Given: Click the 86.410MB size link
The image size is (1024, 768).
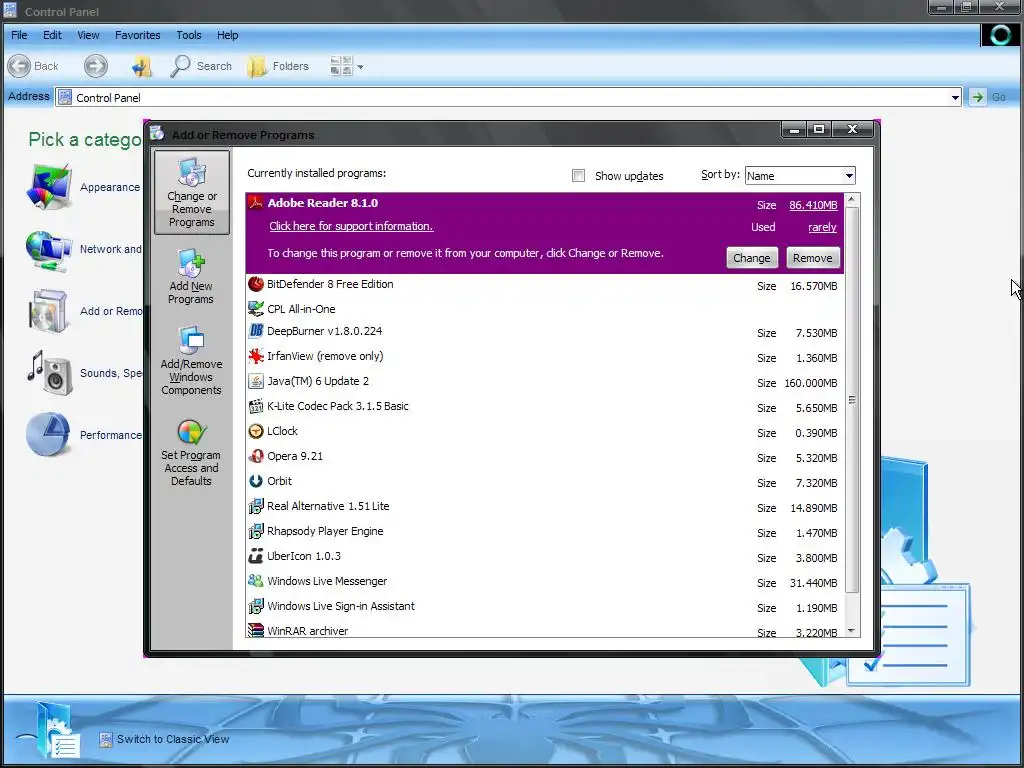Looking at the screenshot, I should pos(813,205).
